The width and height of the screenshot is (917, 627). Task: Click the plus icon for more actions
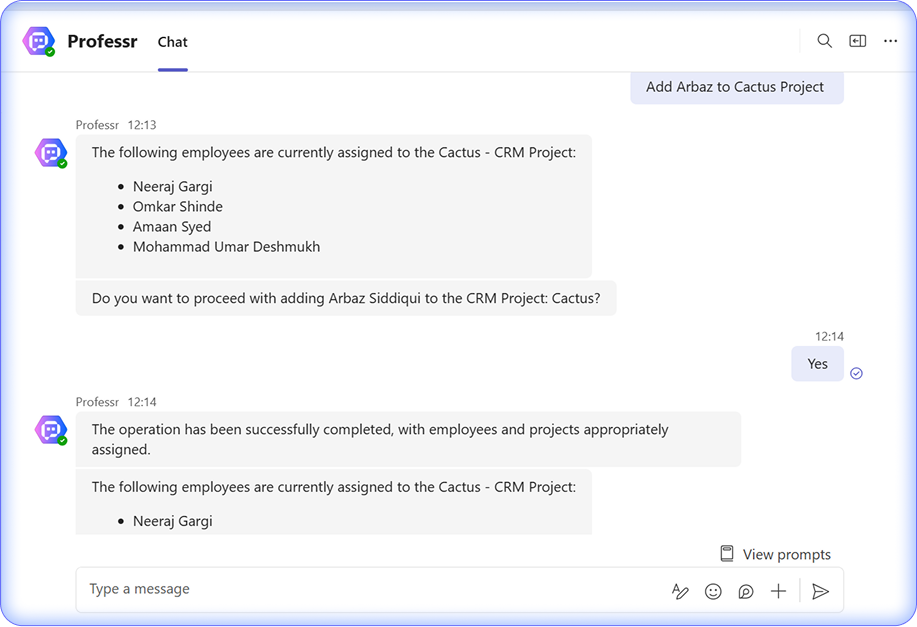(x=778, y=591)
